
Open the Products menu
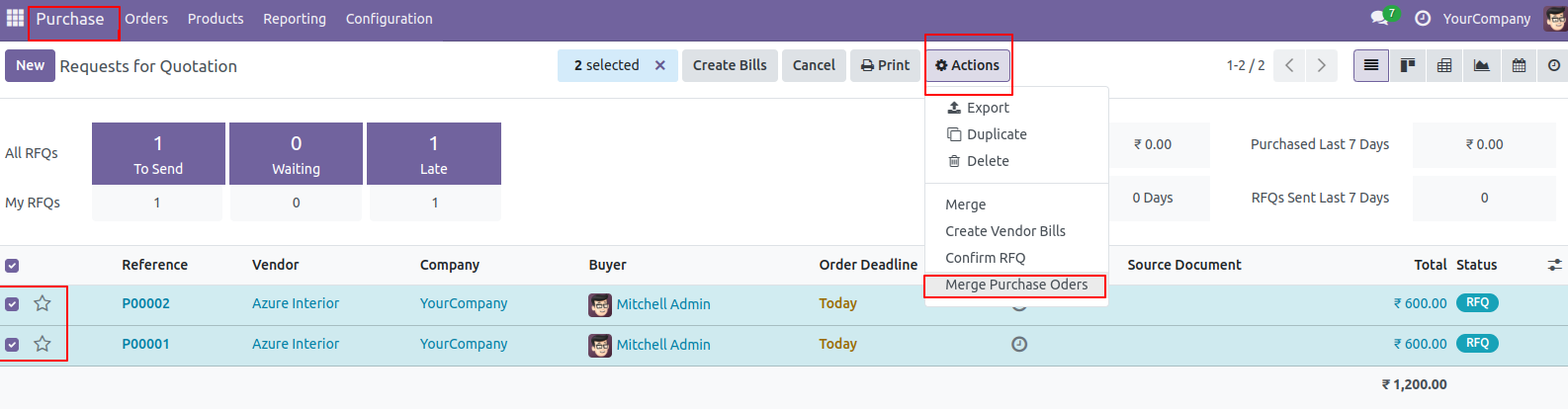click(216, 19)
